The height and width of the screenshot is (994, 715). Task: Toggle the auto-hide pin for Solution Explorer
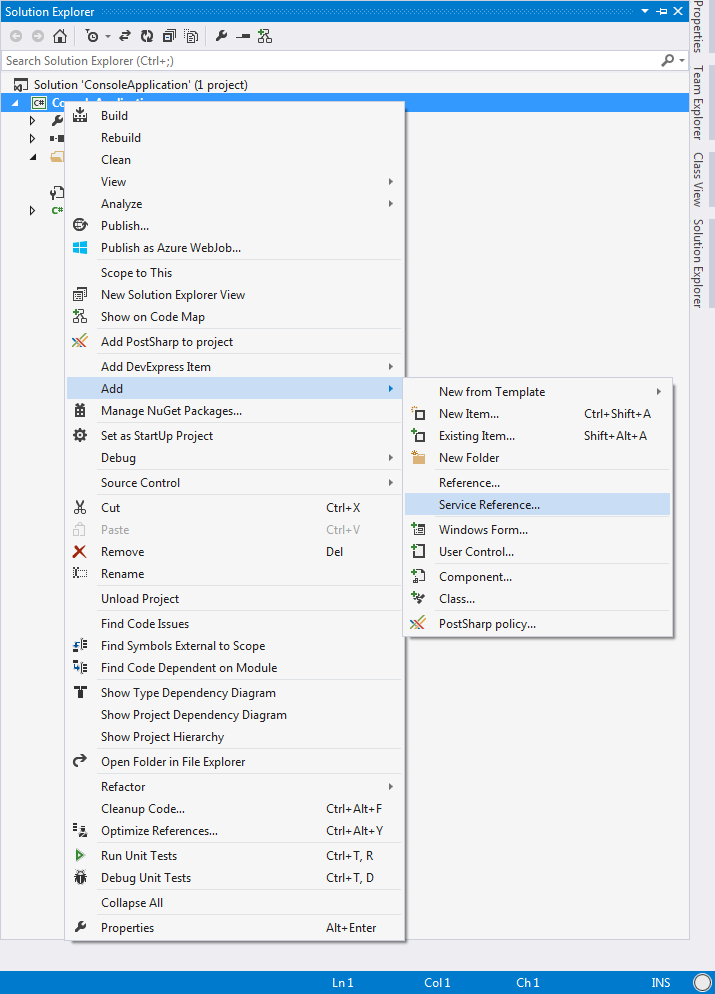pyautogui.click(x=662, y=11)
